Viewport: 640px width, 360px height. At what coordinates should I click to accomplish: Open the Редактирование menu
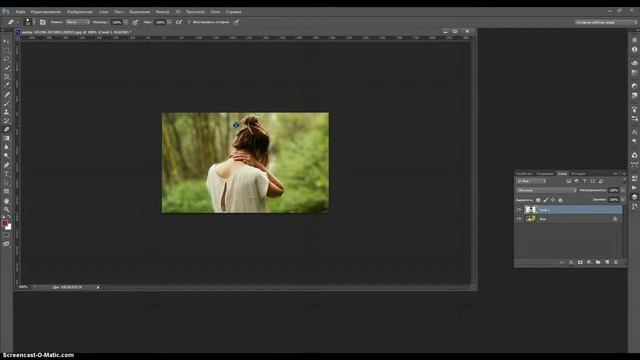click(46, 12)
